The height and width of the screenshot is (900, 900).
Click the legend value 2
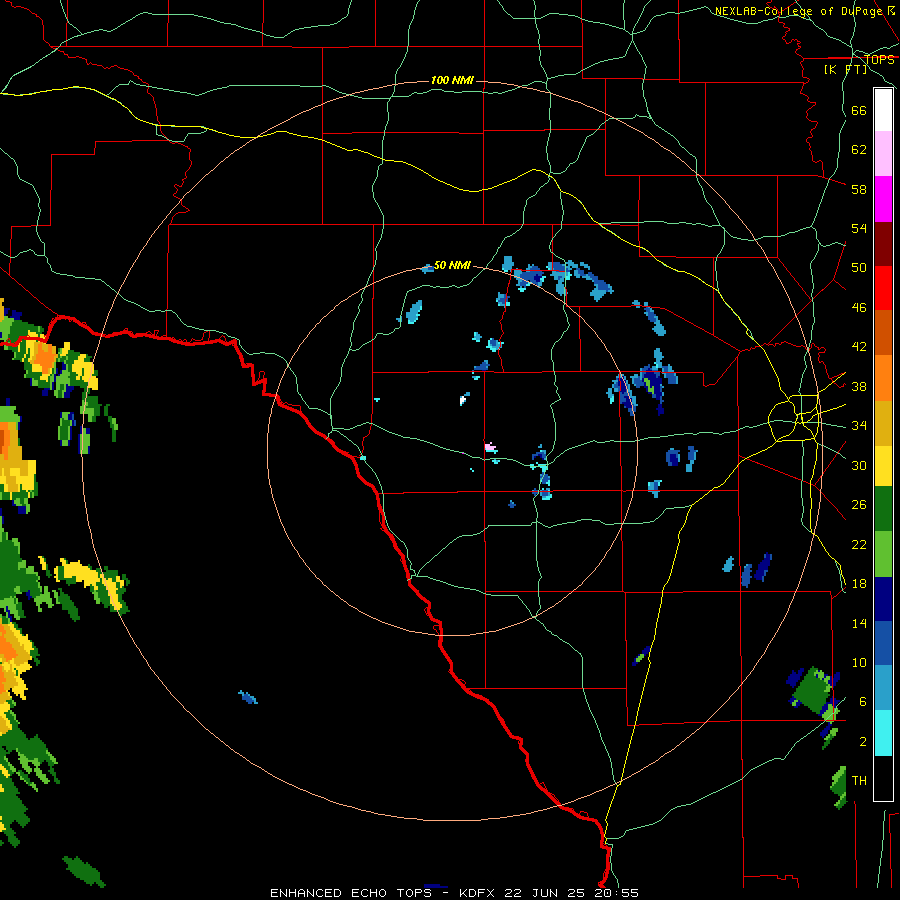pyautogui.click(x=862, y=741)
